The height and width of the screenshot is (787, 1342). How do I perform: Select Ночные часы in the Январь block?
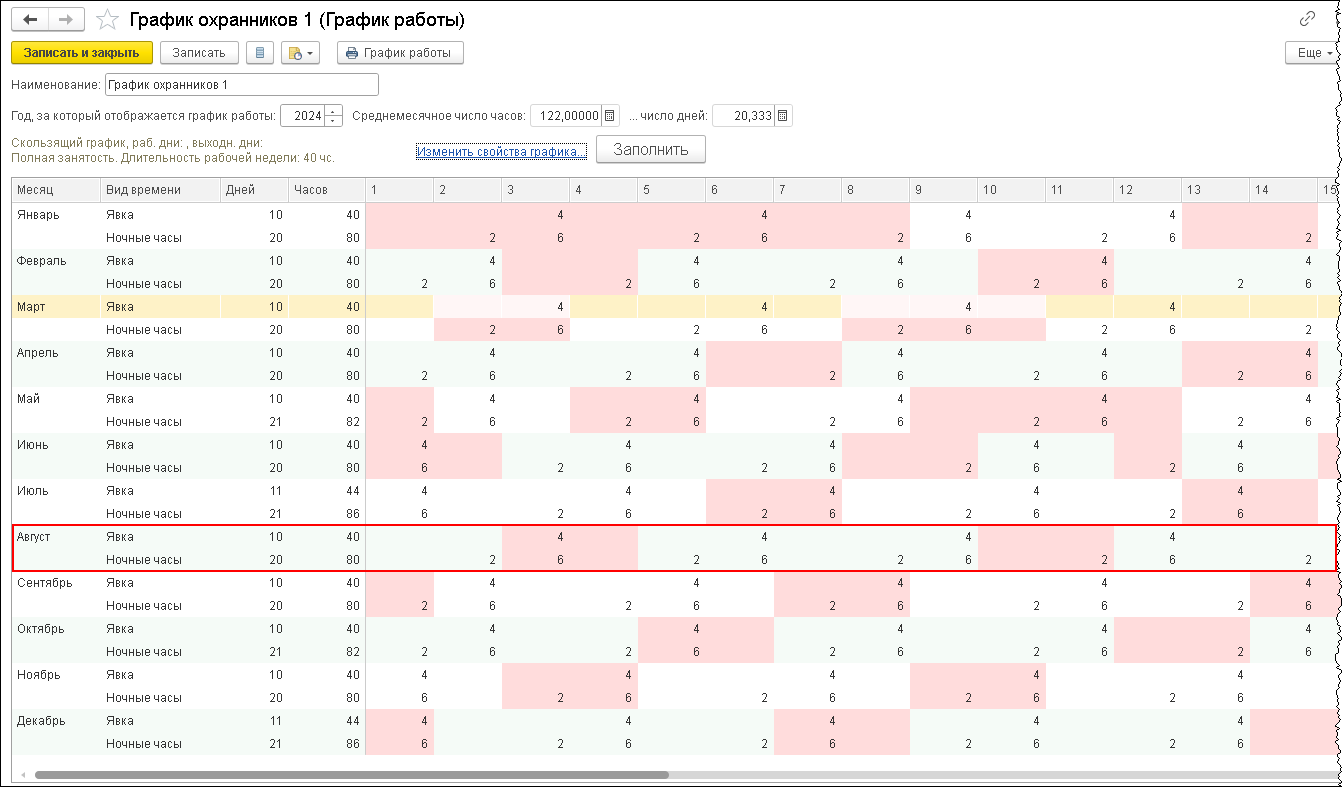point(160,237)
